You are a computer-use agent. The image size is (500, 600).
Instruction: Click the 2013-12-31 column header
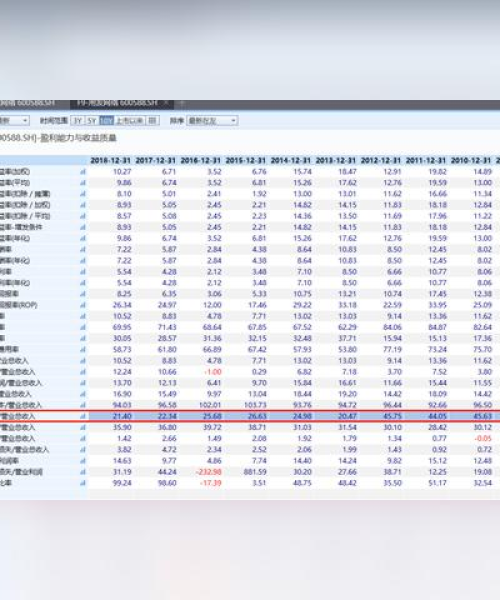336,161
